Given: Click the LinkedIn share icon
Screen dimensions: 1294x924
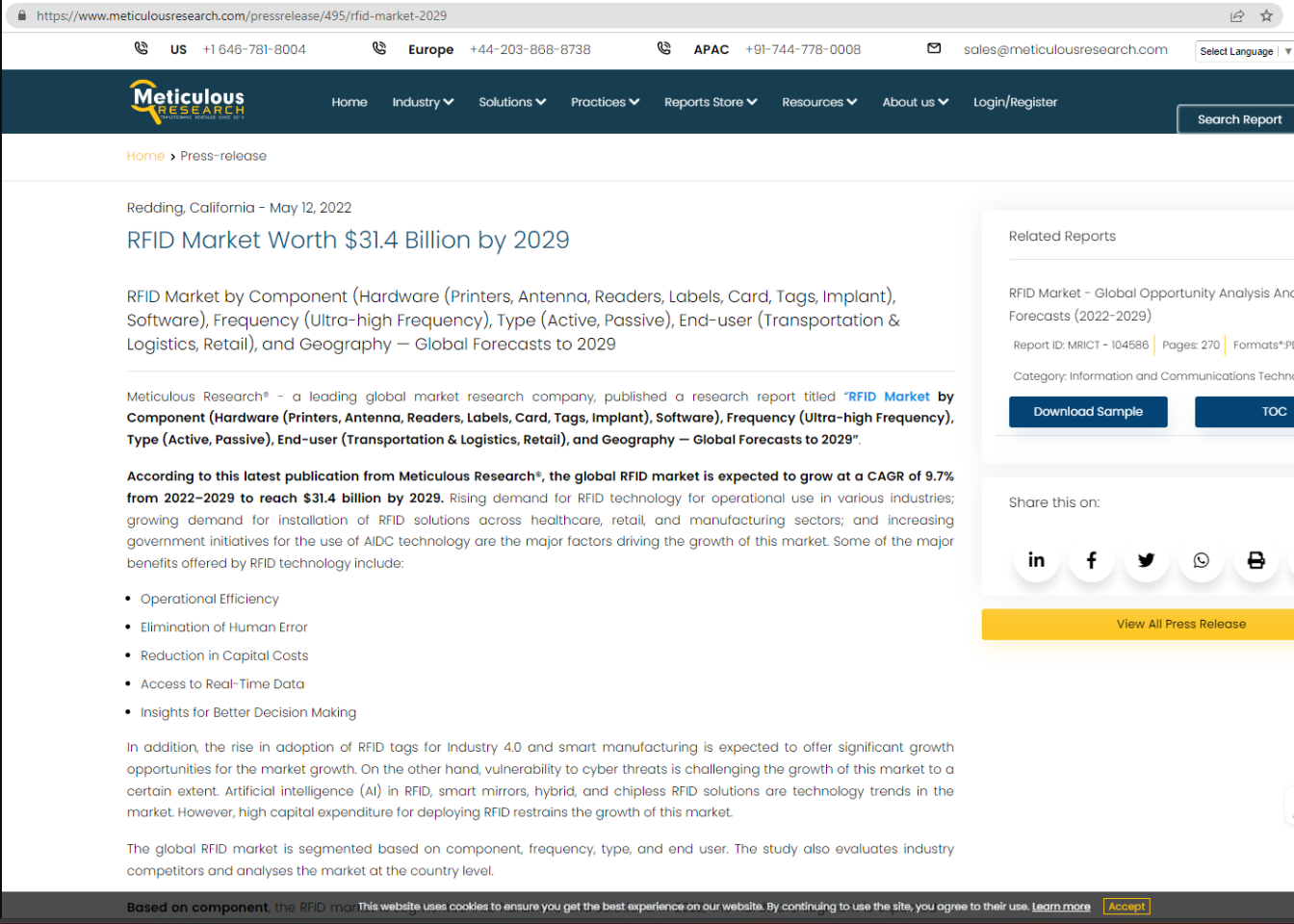Looking at the screenshot, I should click(x=1036, y=560).
